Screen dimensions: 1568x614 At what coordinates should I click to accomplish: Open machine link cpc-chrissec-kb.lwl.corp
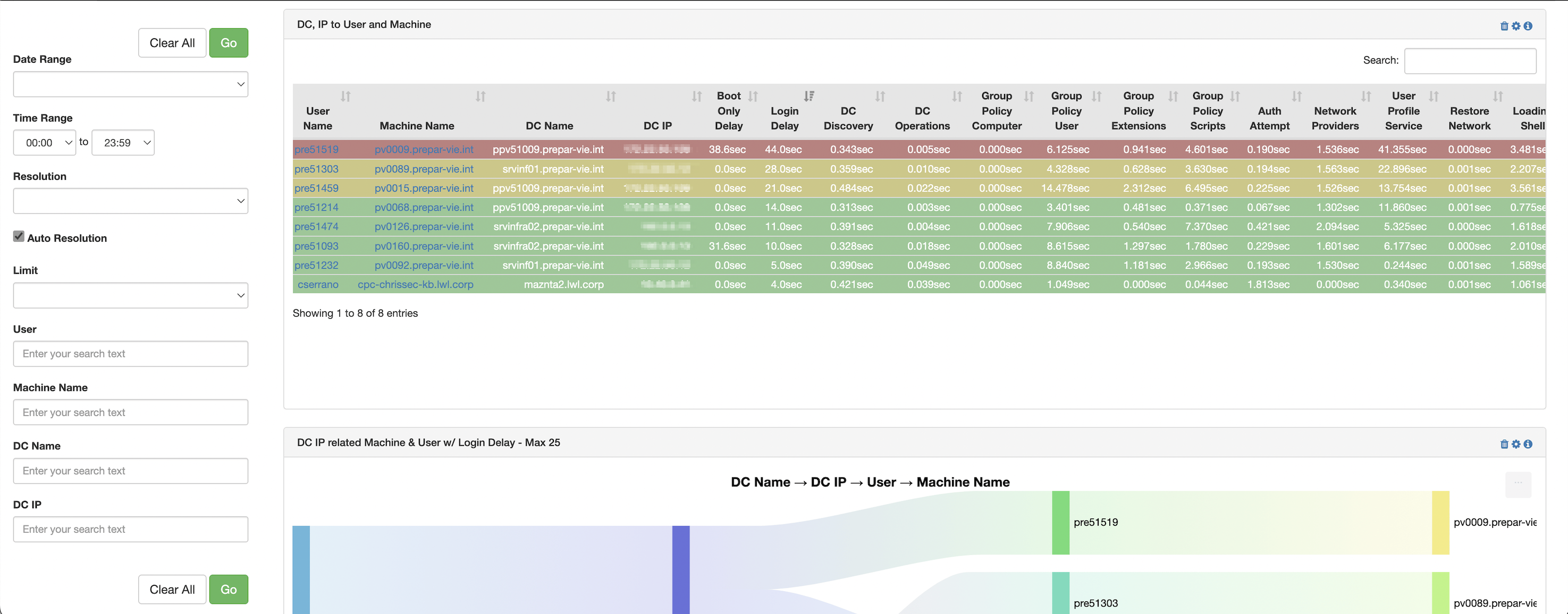click(415, 284)
